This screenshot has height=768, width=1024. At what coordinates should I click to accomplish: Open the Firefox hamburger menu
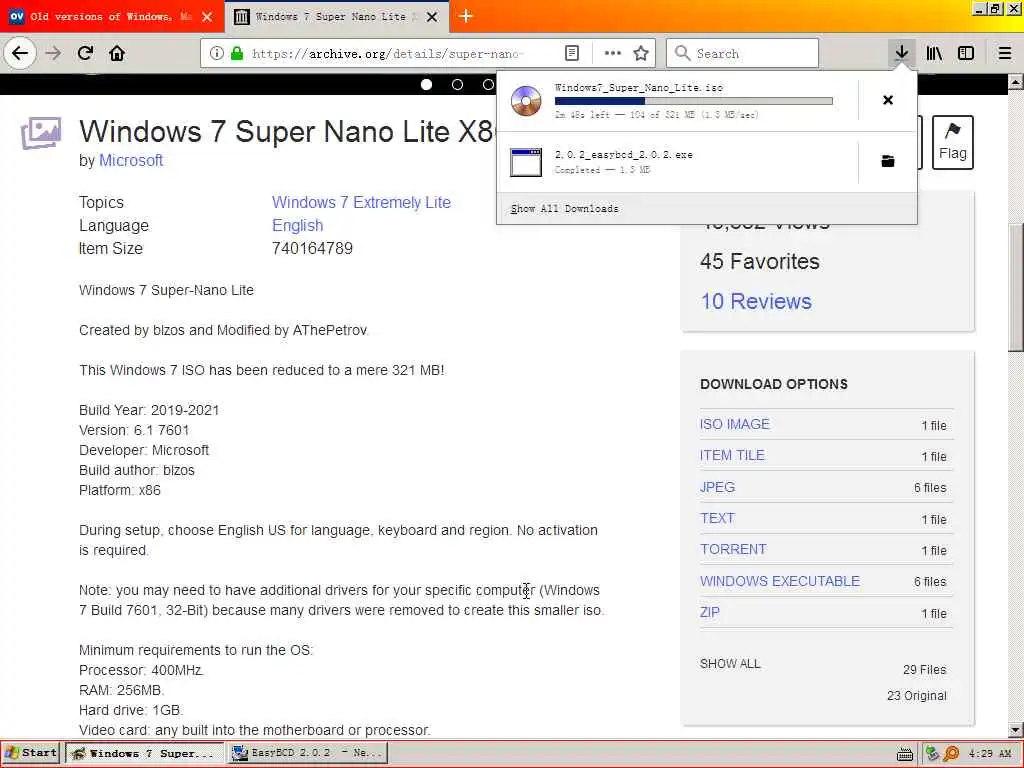tap(1005, 54)
